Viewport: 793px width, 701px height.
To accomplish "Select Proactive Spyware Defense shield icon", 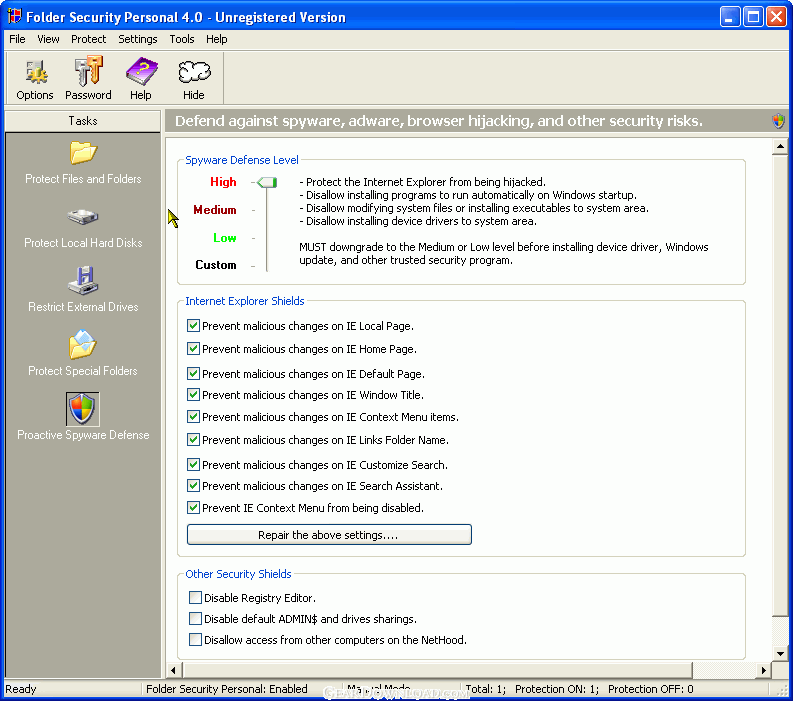I will click(82, 409).
